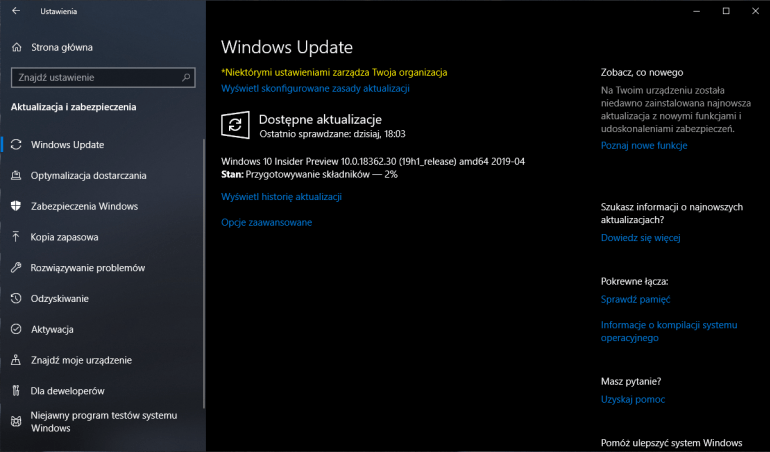Image resolution: width=770 pixels, height=452 pixels.
Task: Click the Kopia zapasowa upload arrow icon
Action: pyautogui.click(x=16, y=237)
